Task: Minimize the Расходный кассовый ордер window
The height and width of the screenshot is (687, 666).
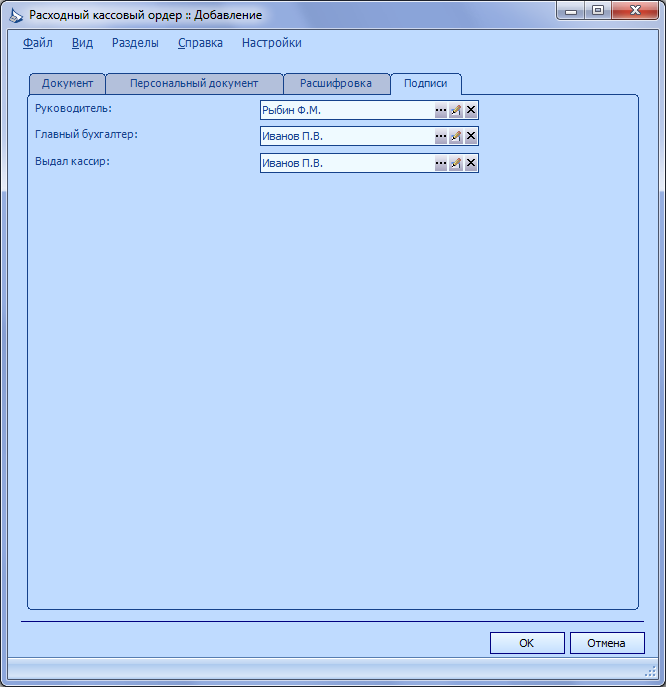Action: (x=571, y=11)
